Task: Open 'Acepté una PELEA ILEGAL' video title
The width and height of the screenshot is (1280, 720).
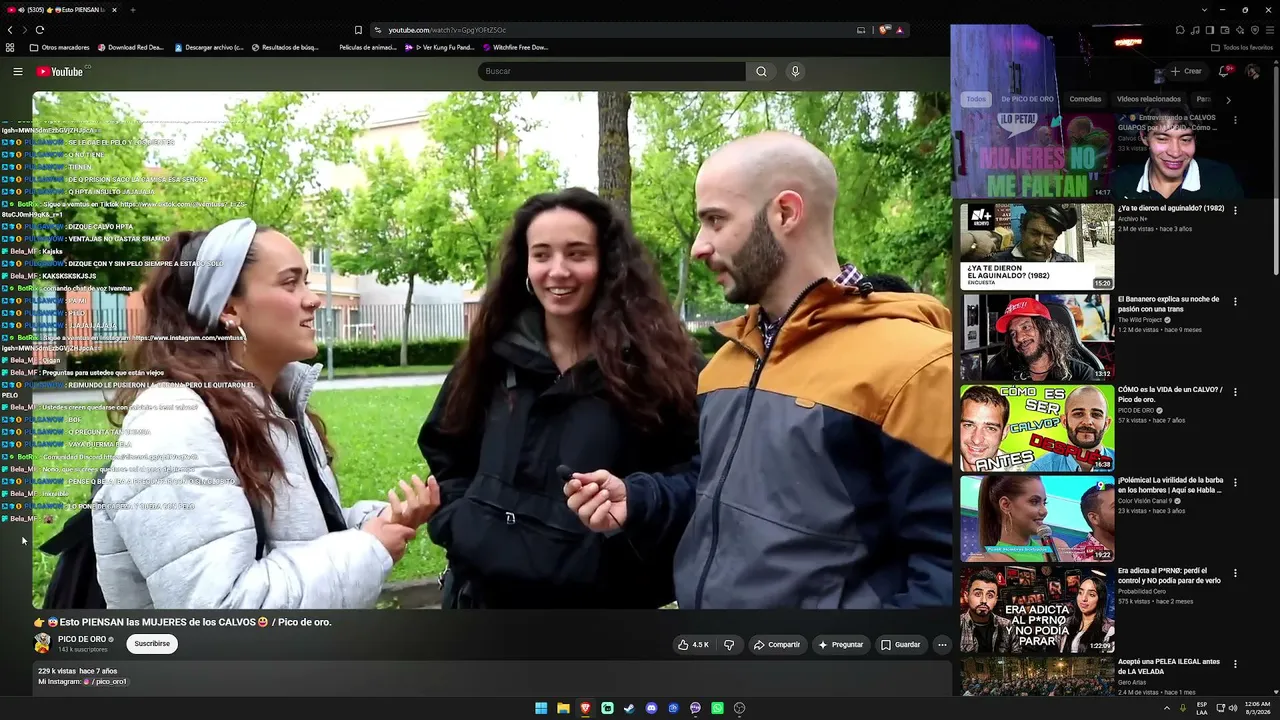Action: pyautogui.click(x=1169, y=666)
